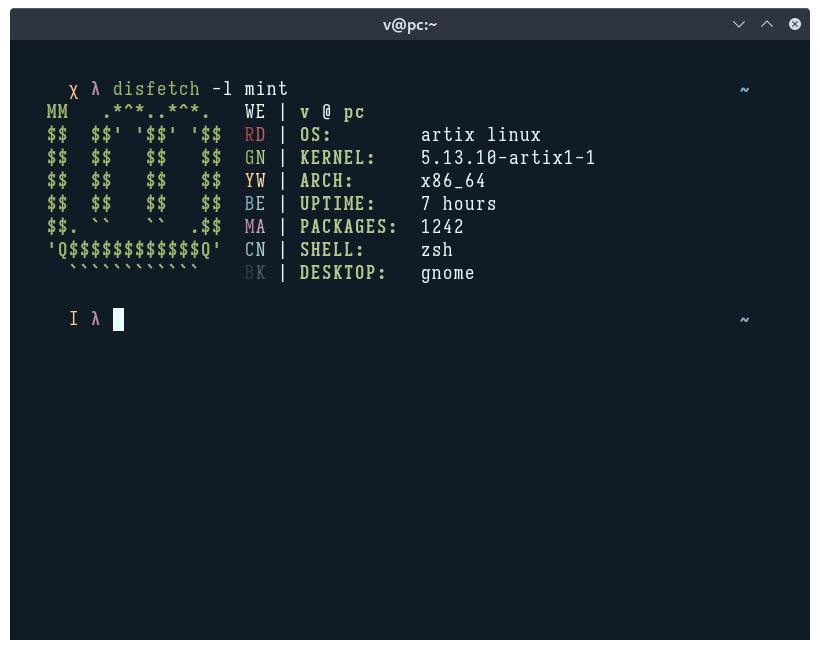Click the 'disfetch' command word
This screenshot has width=820, height=650.
pos(156,89)
